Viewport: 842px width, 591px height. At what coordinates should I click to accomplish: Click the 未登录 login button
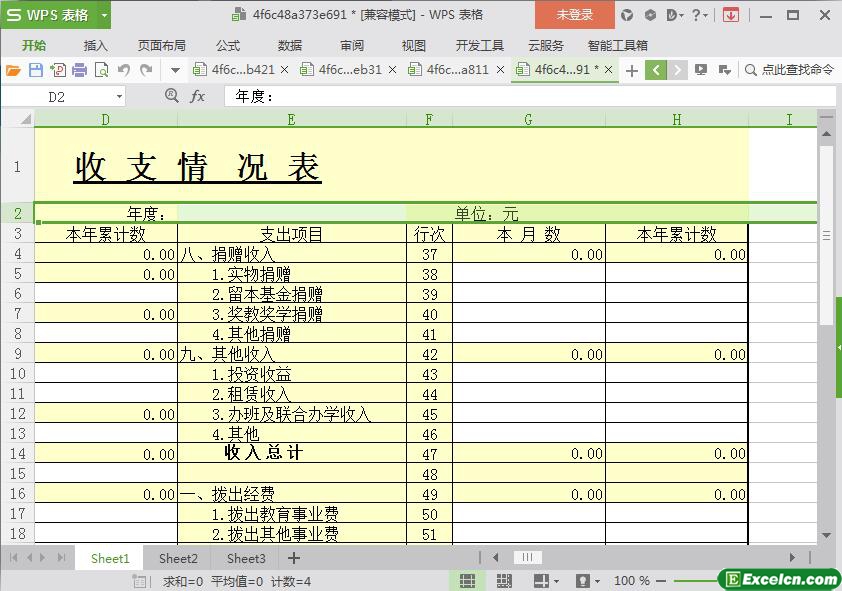click(575, 15)
